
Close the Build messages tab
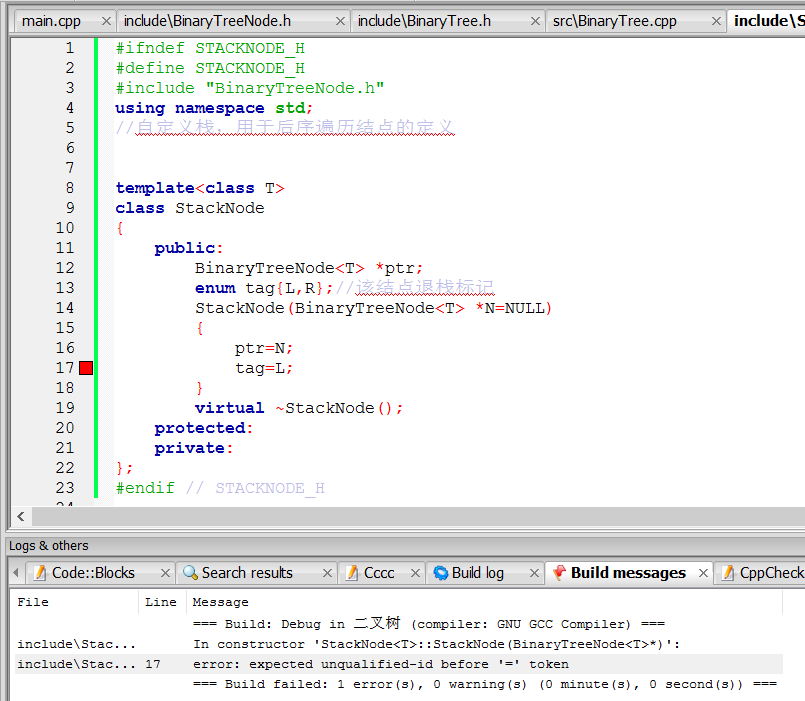pos(703,573)
